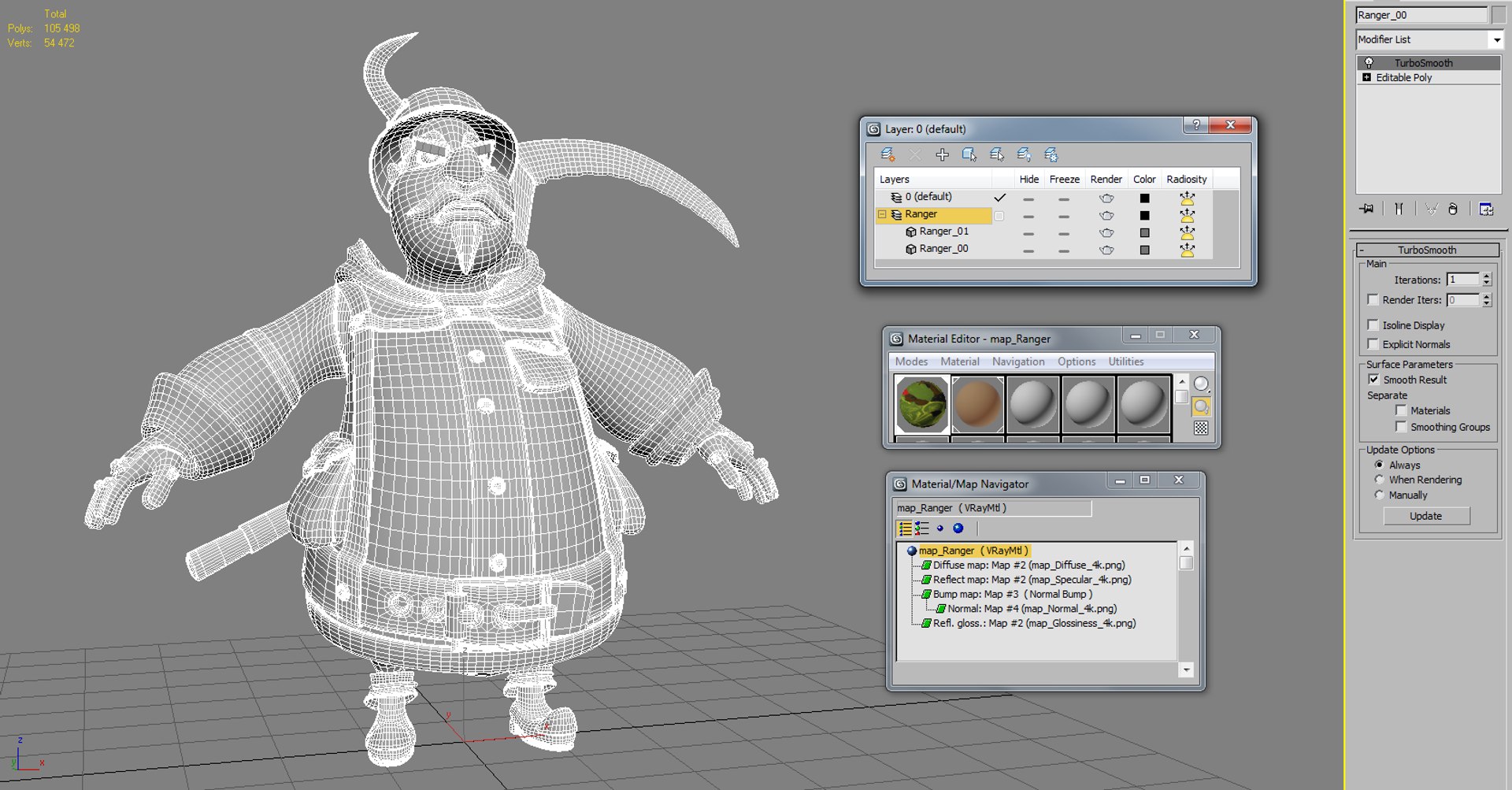Toggle radiosity icon for Ranger layer

click(x=1187, y=215)
